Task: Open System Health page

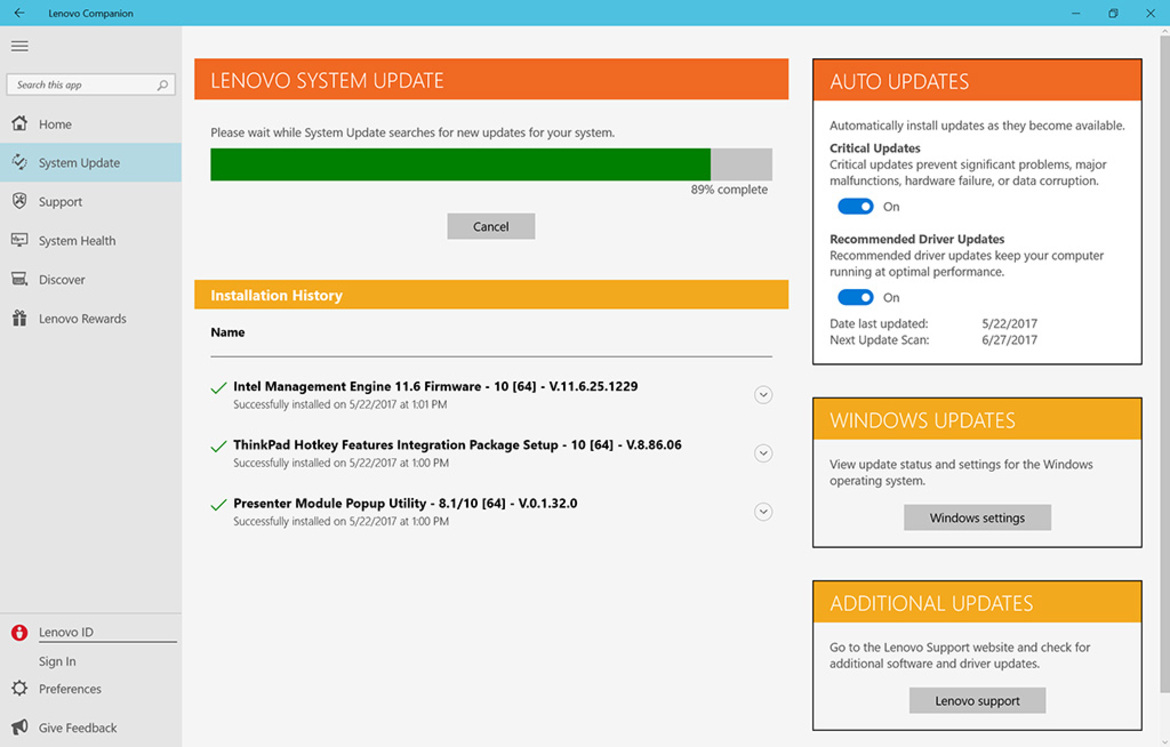Action: [x=90, y=240]
